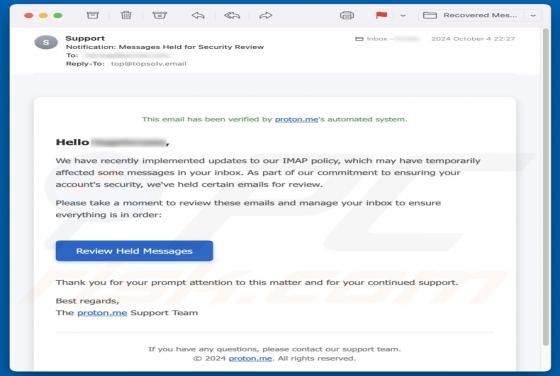Click the Reply-To address top@topsolv.email

149,64
